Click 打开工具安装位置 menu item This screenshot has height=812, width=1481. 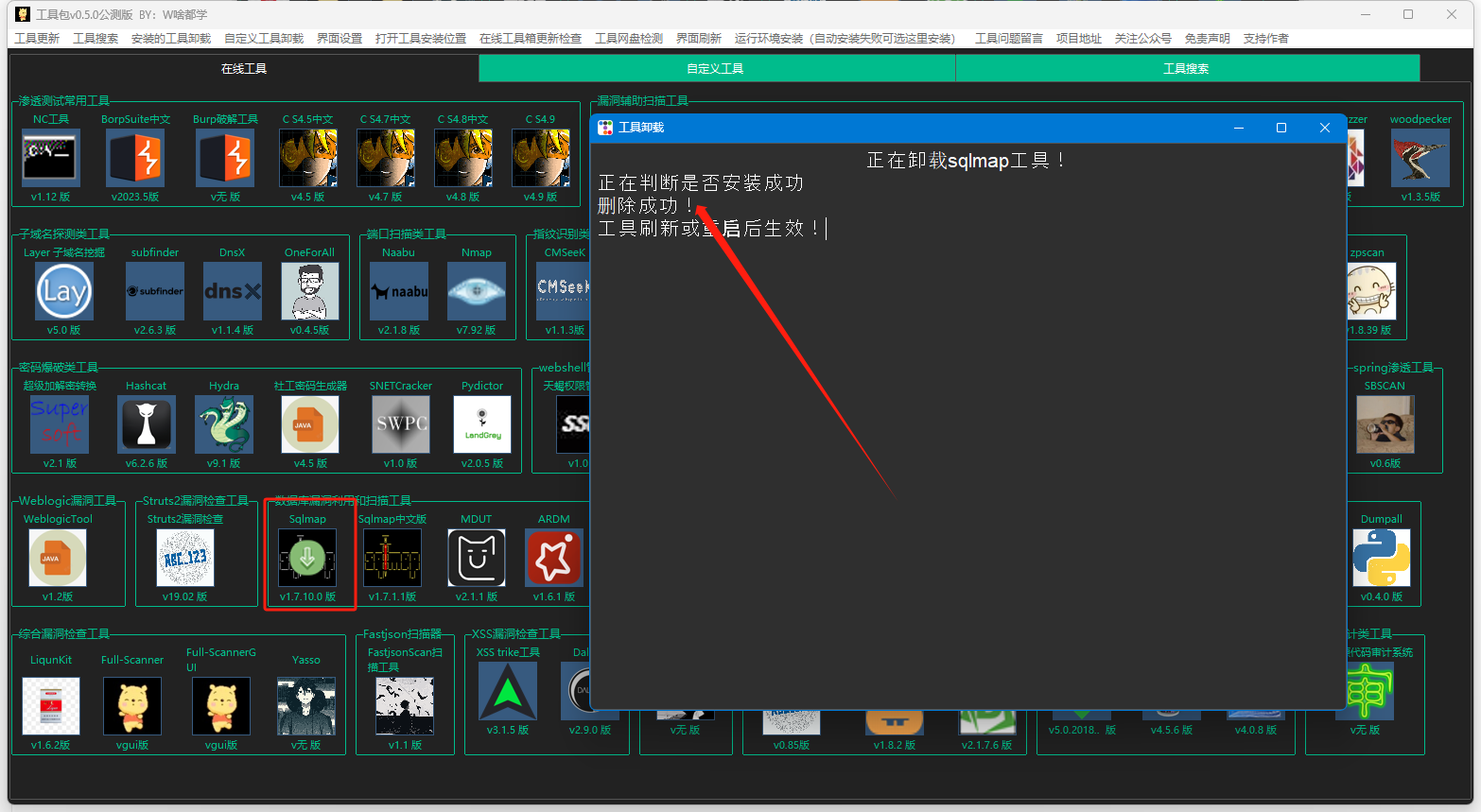421,39
